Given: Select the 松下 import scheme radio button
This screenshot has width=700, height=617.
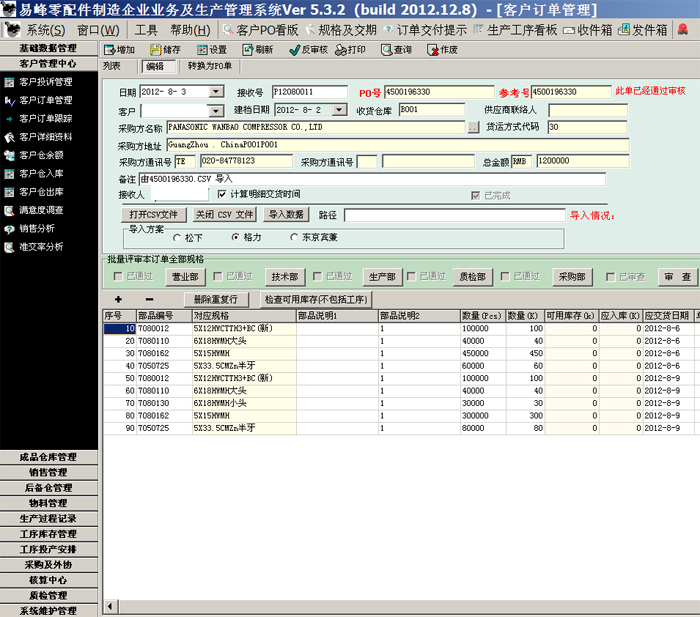Looking at the screenshot, I should 177,238.
